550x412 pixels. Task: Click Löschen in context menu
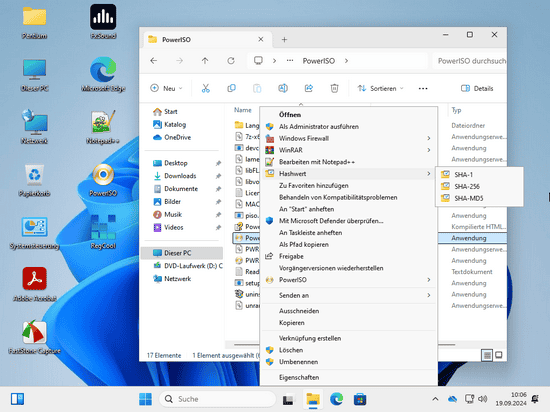point(350,350)
